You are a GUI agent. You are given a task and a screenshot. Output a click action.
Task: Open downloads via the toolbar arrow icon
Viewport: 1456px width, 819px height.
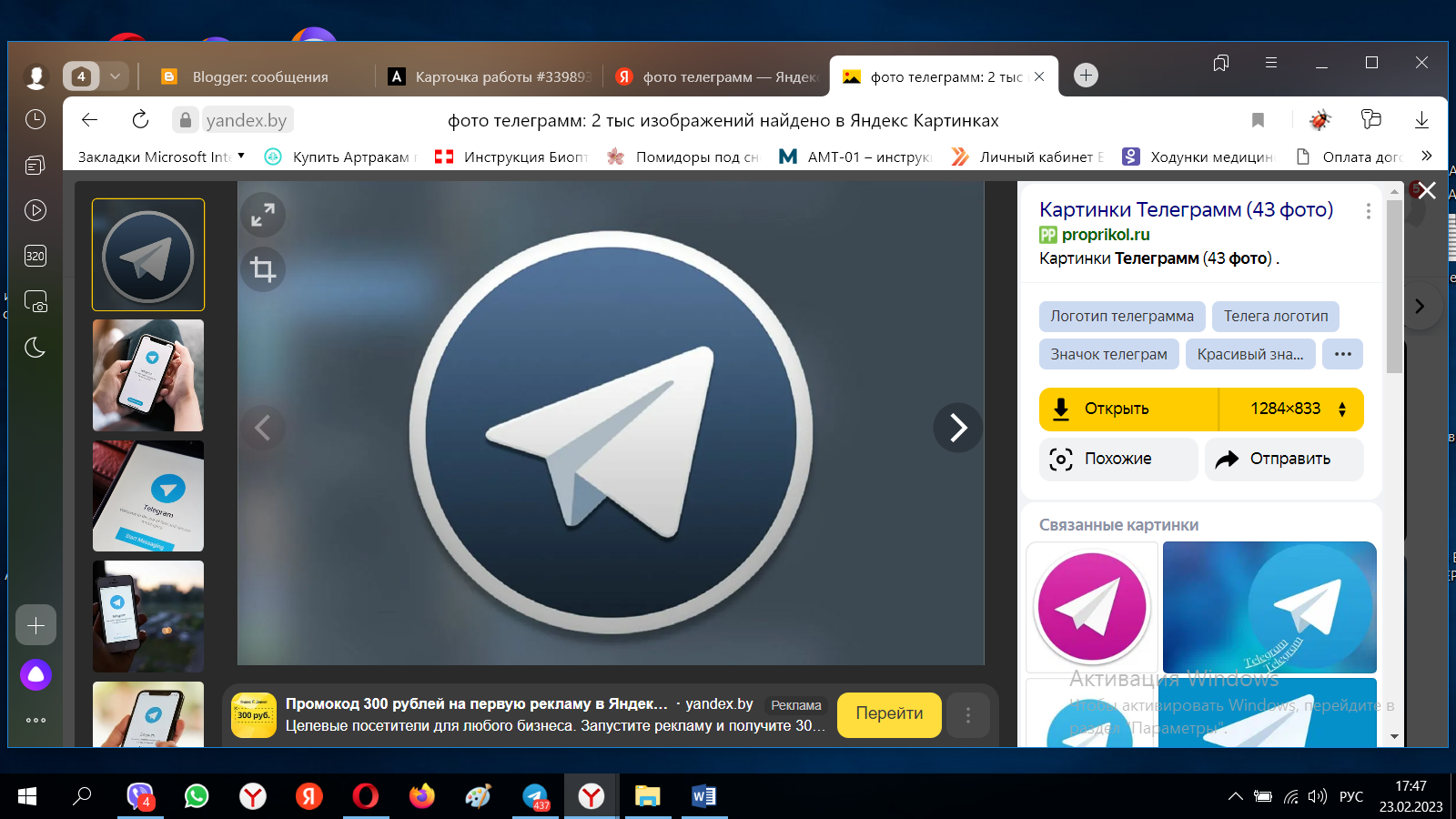point(1421,120)
